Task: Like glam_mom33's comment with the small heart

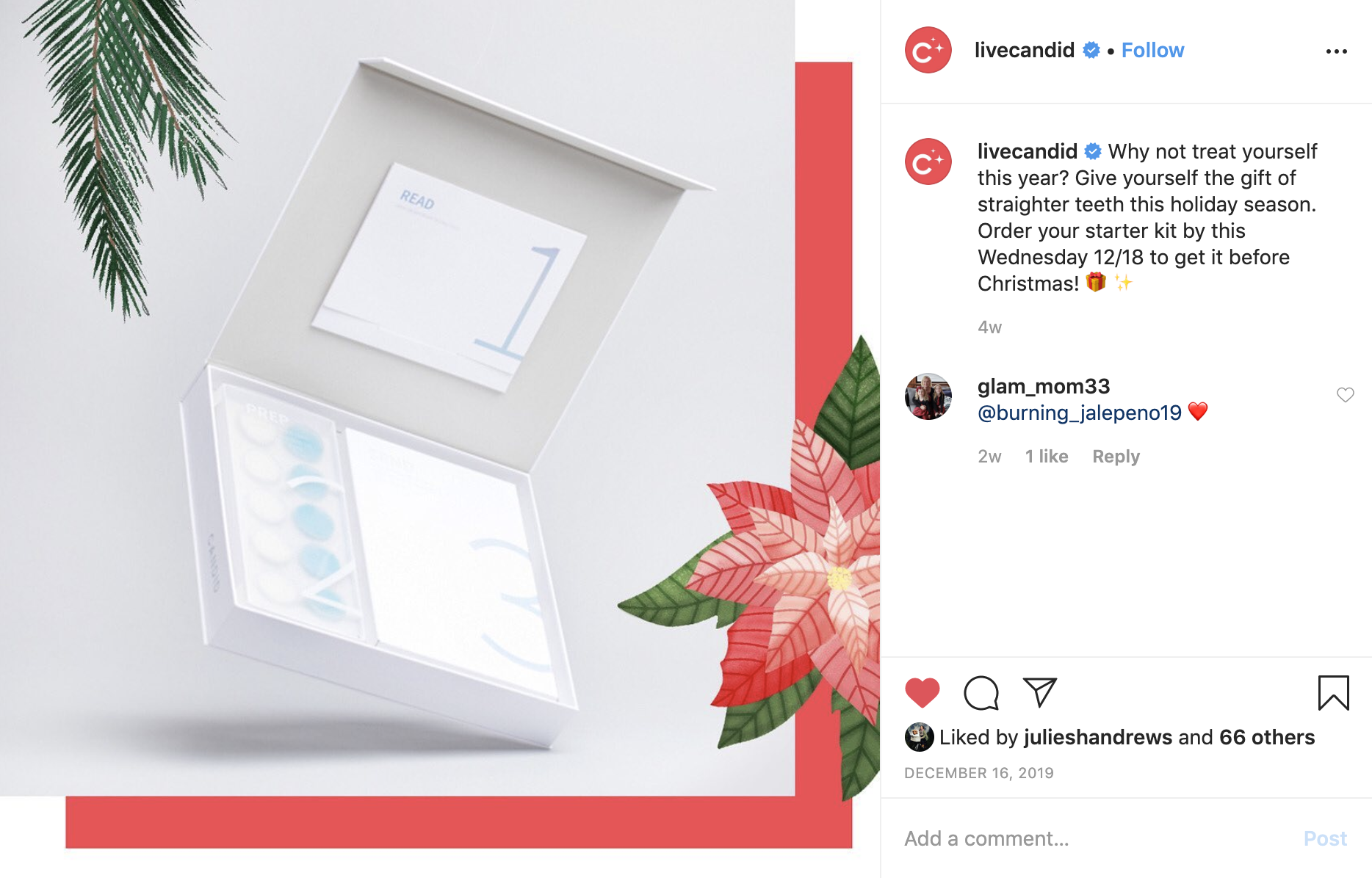Action: [x=1346, y=395]
